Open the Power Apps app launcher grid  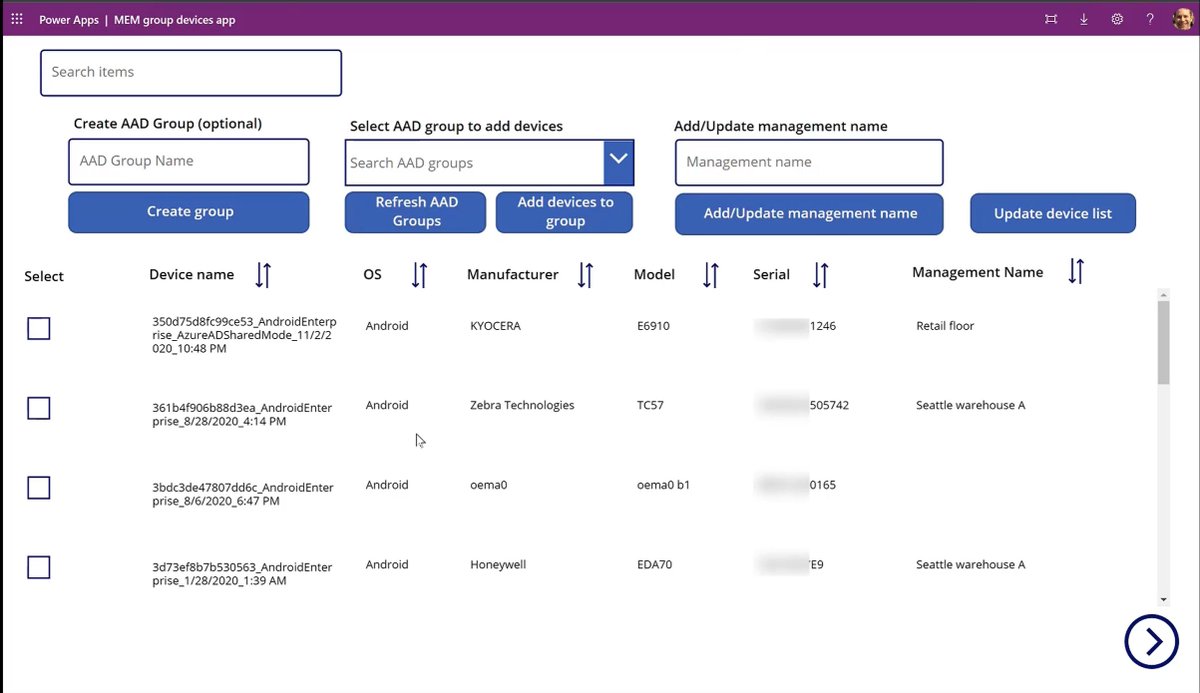tap(16, 19)
